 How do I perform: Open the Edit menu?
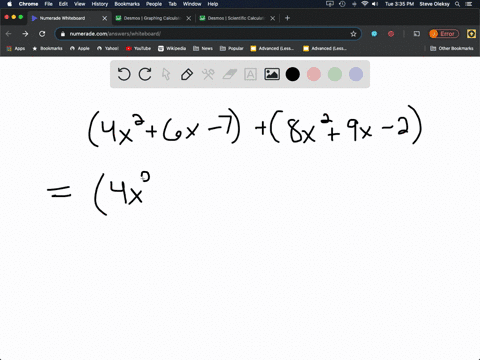click(63, 4)
